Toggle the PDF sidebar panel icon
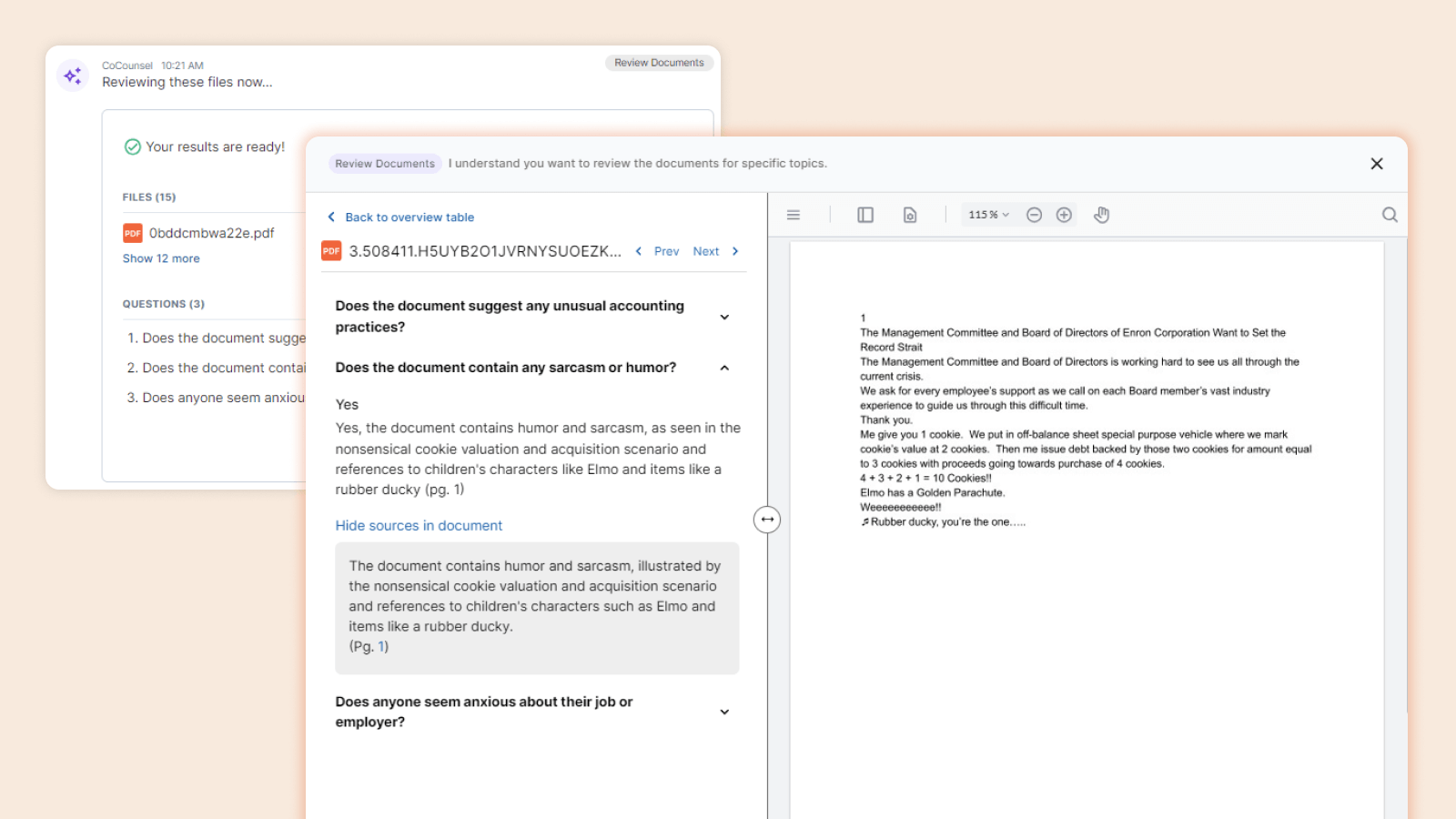 click(865, 215)
